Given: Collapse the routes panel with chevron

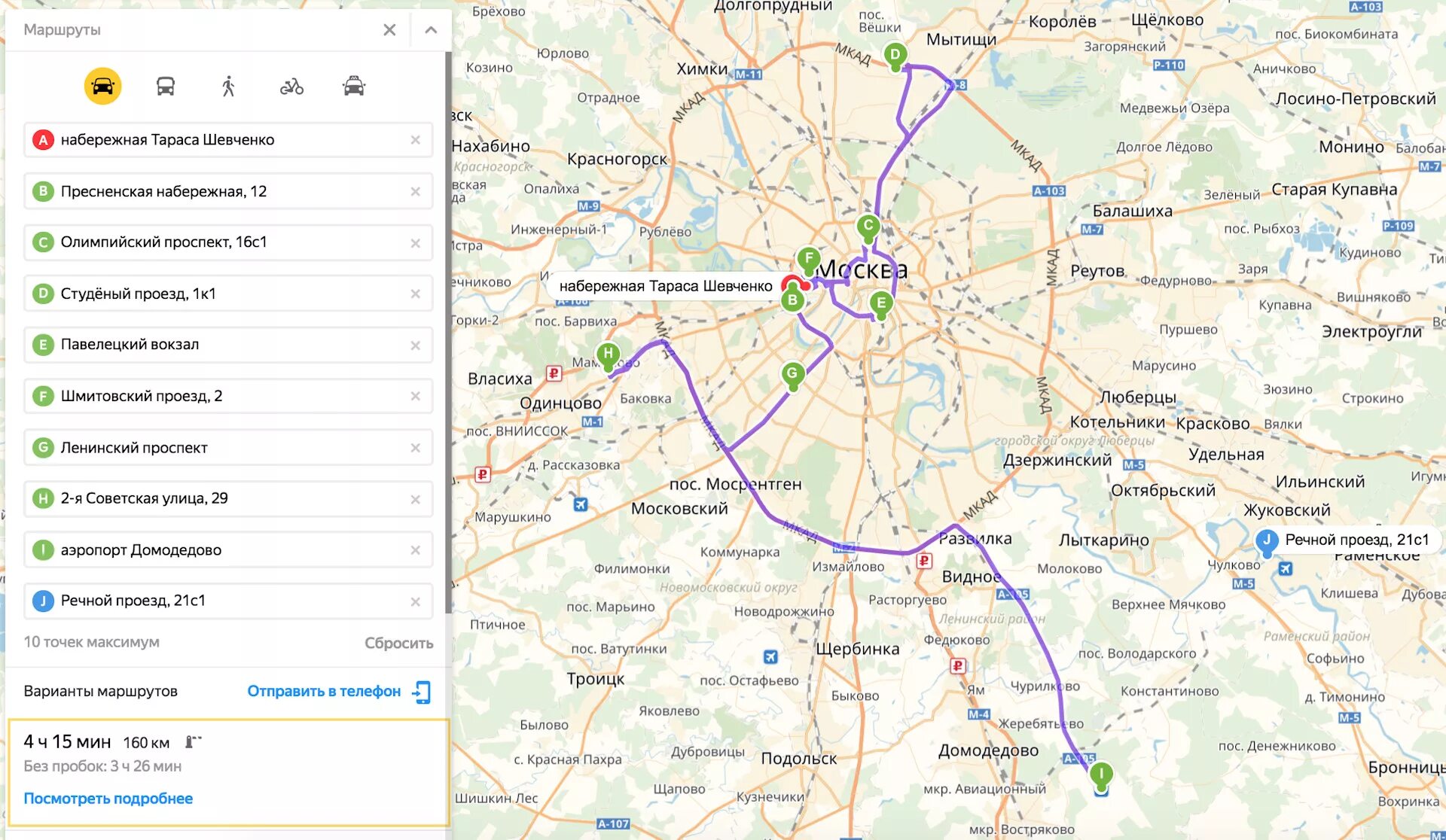Looking at the screenshot, I should click(431, 30).
